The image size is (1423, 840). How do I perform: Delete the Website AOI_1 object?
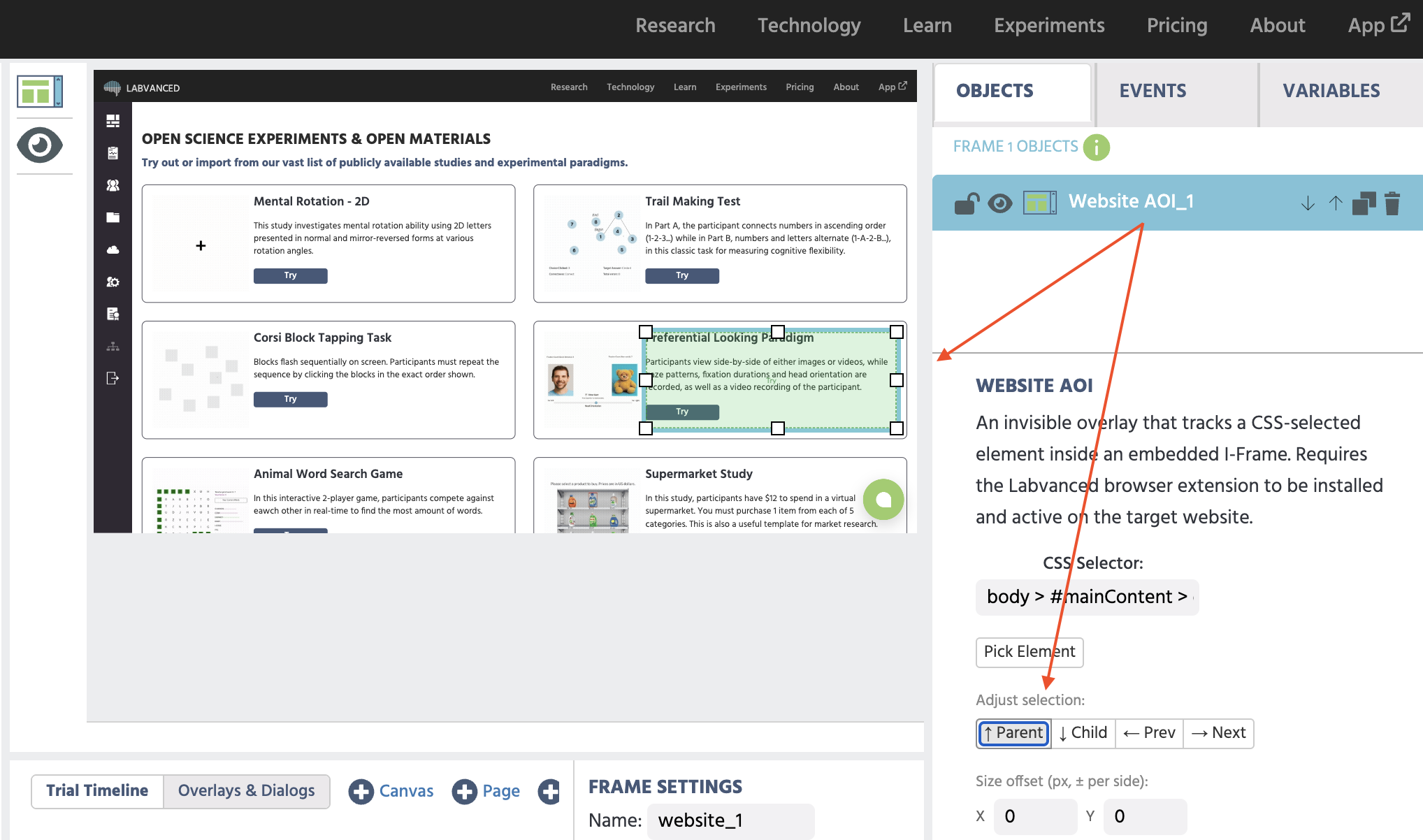[x=1392, y=203]
